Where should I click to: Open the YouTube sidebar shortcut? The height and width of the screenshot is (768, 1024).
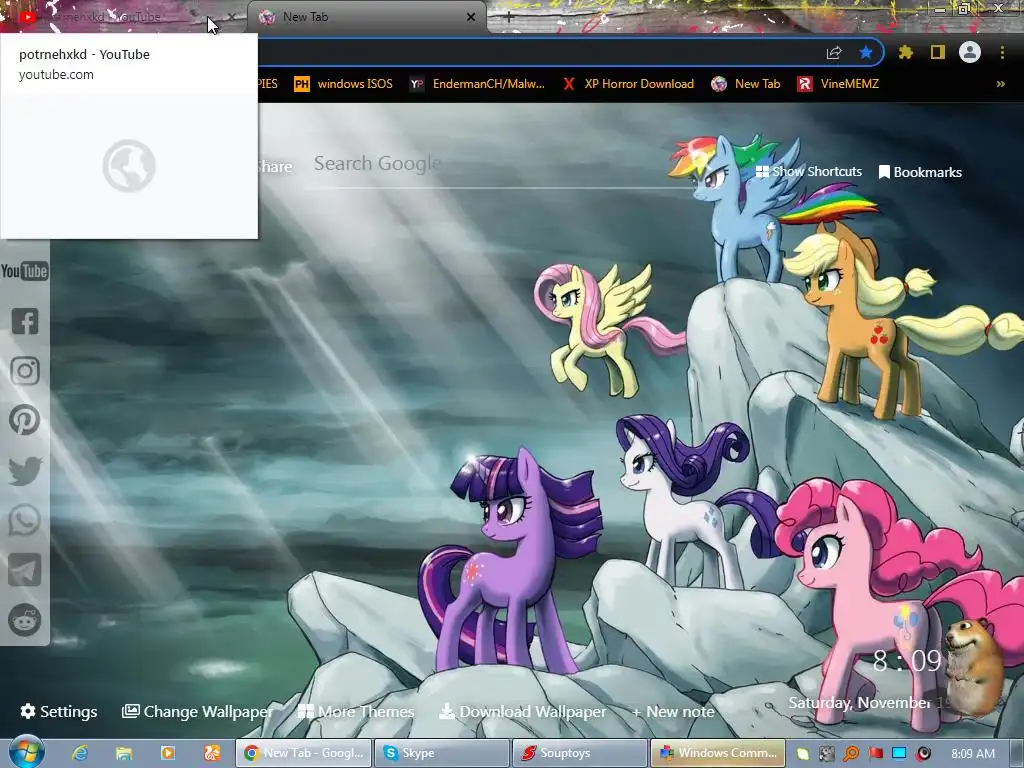click(x=24, y=271)
